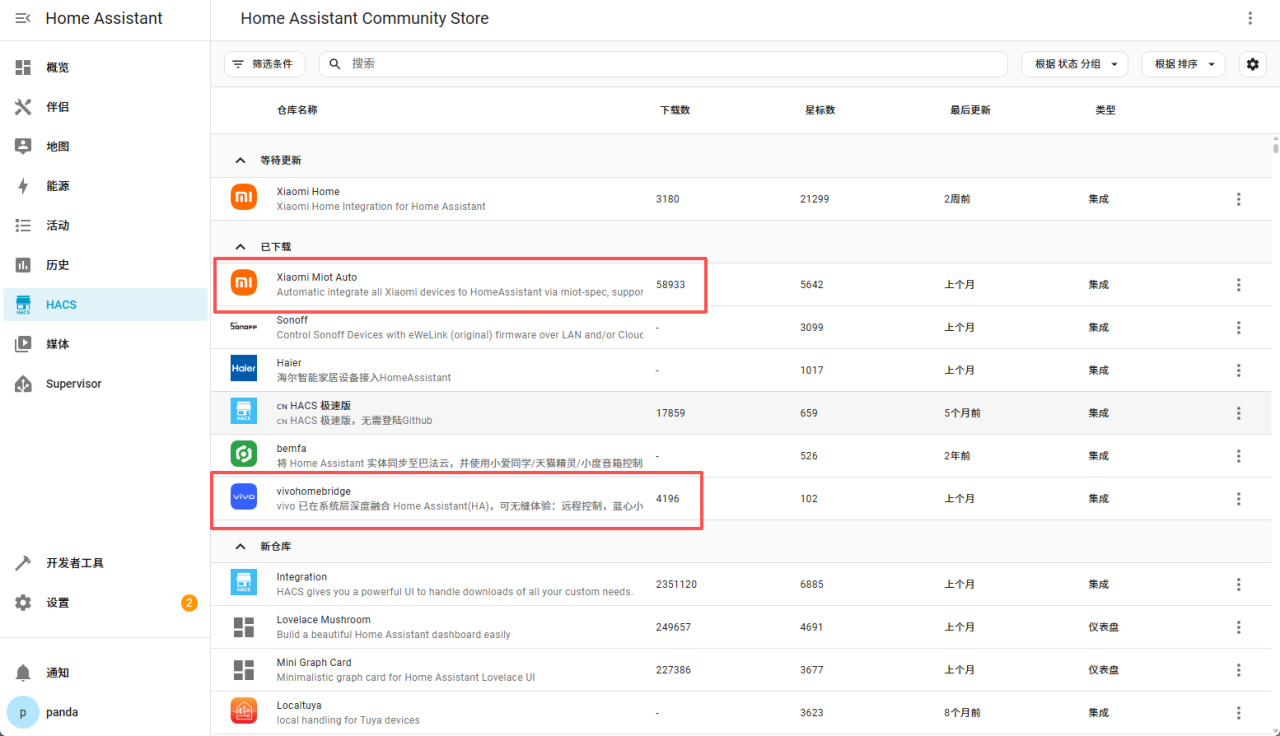Image resolution: width=1280 pixels, height=736 pixels.
Task: Open the Xiaomi Miot Auto repository name
Action: point(317,277)
